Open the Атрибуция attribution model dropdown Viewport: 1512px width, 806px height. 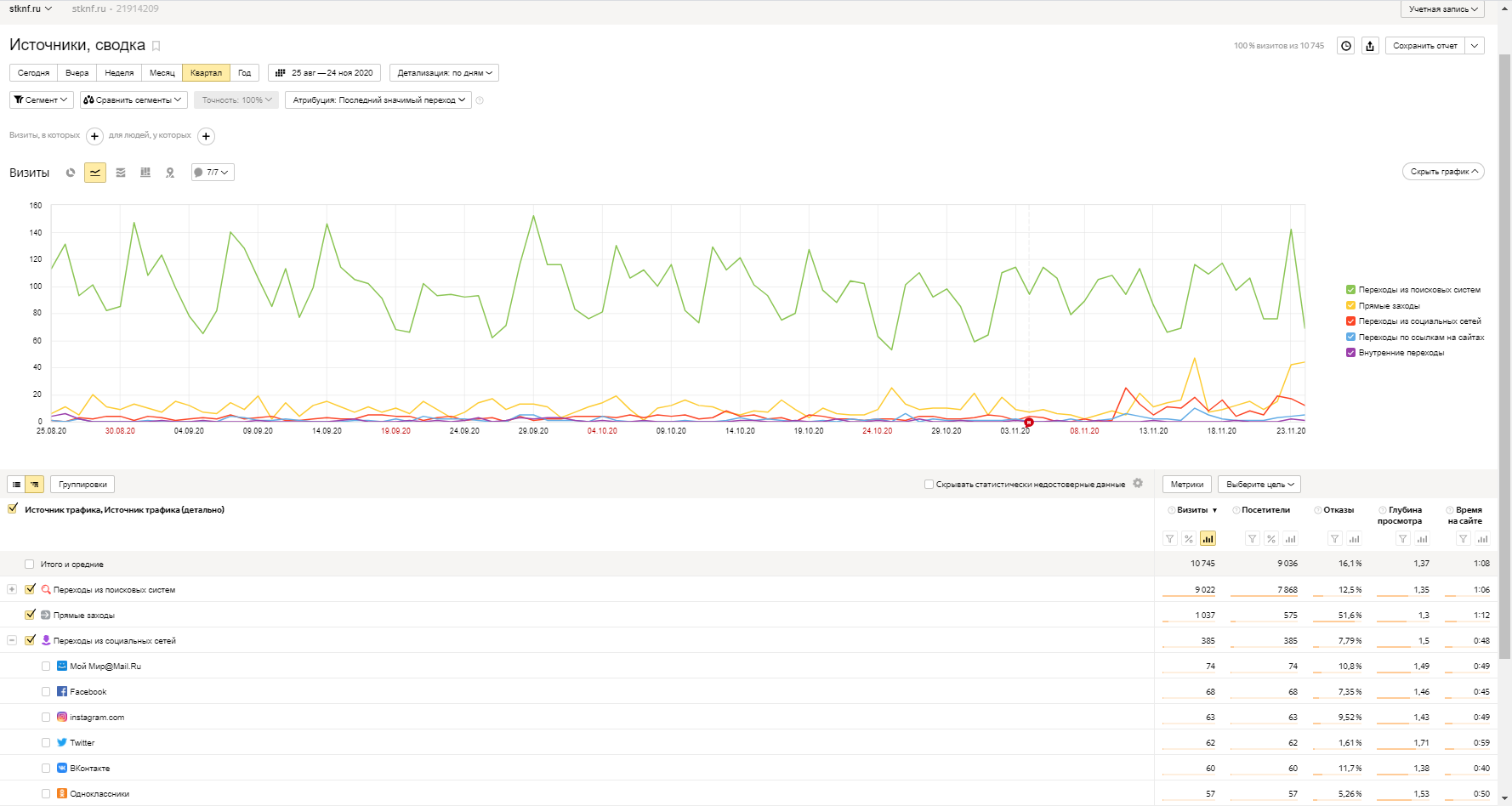378,100
